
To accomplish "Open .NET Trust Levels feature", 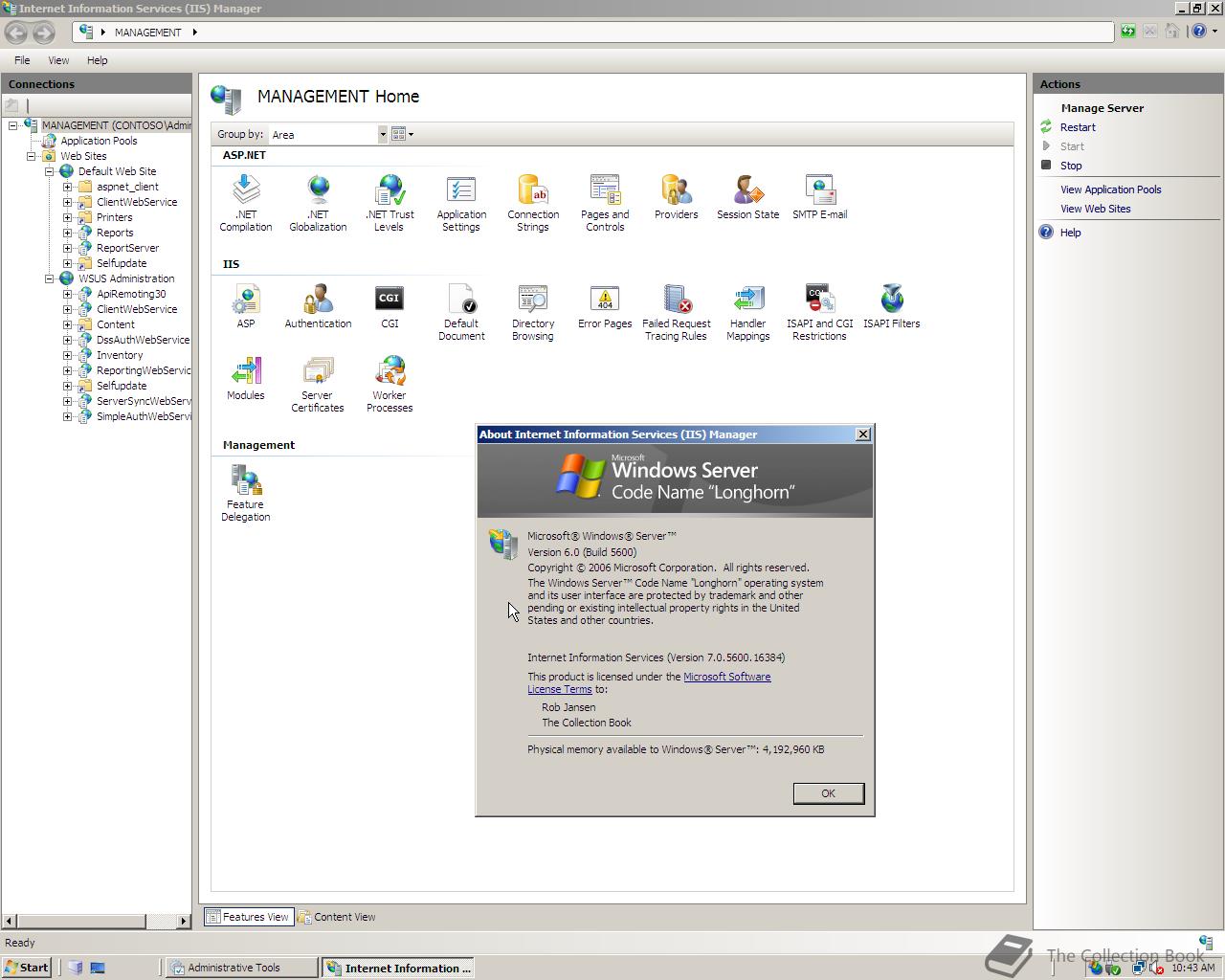I will [390, 202].
